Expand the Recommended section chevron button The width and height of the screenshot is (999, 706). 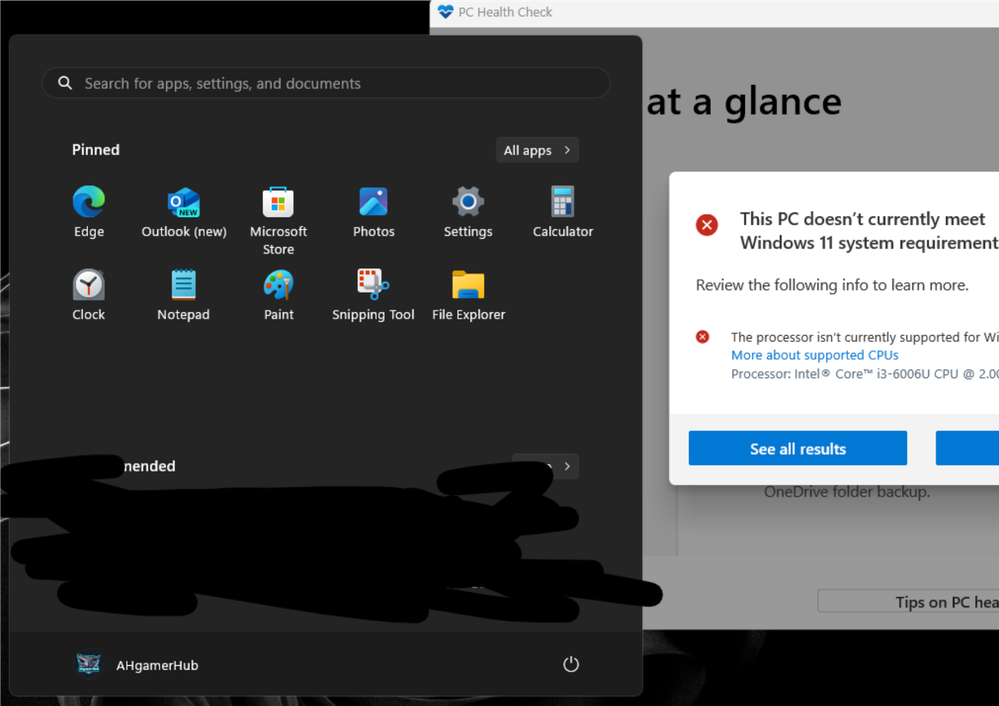(567, 466)
